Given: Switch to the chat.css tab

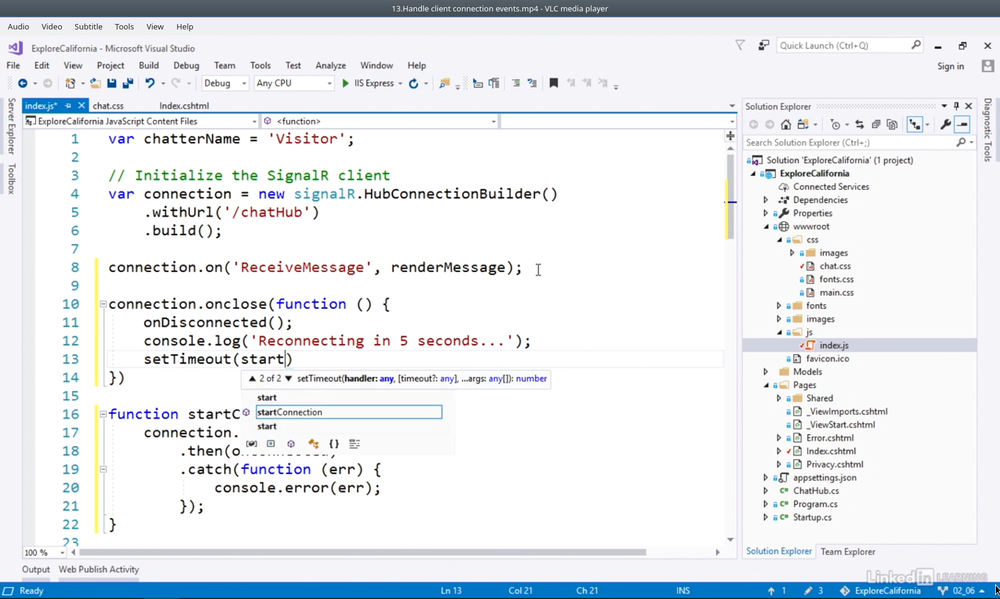Looking at the screenshot, I should pos(108,106).
